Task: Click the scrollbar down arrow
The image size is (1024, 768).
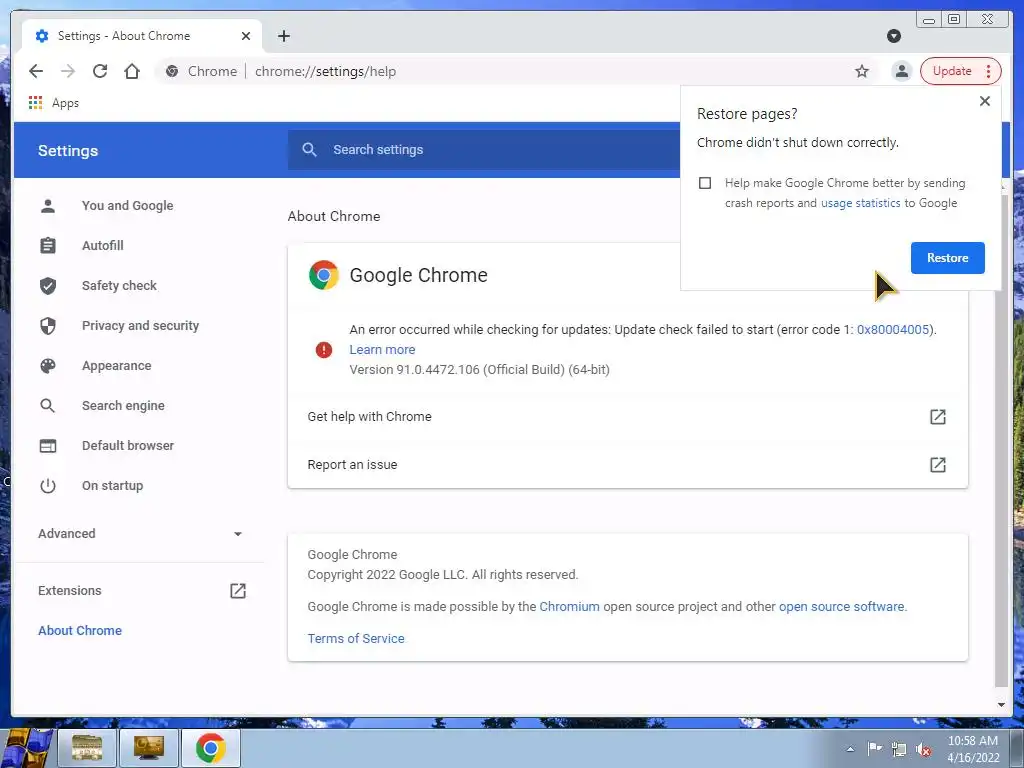Action: click(x=1000, y=705)
